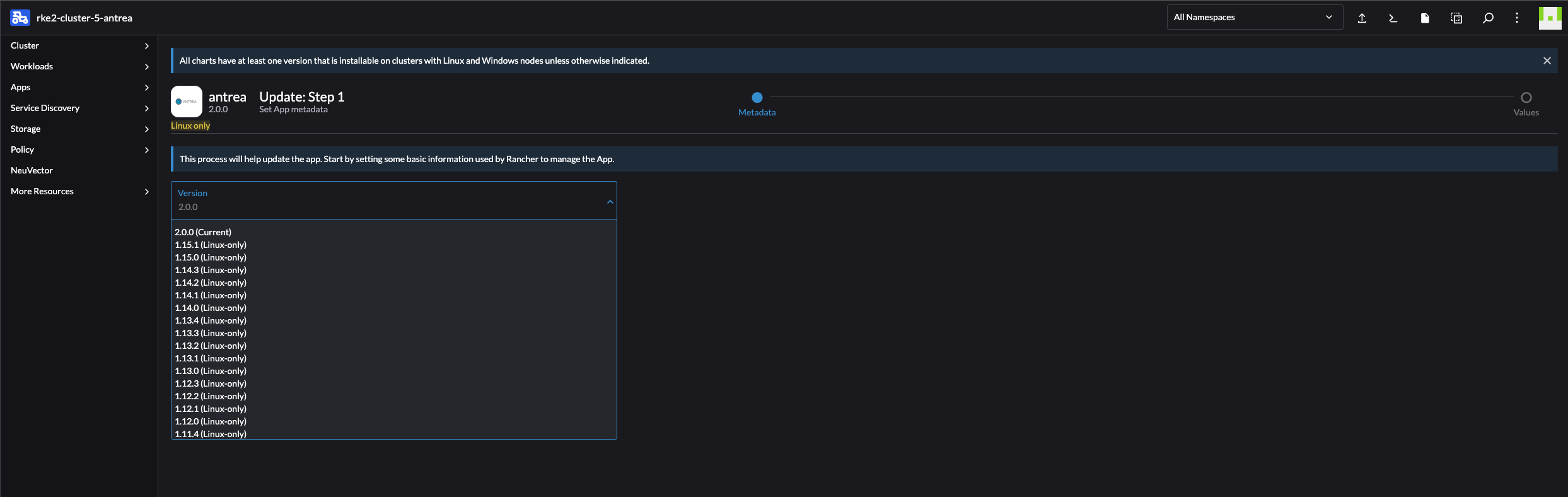
Task: Select version 1.12.0 (Linux-only)
Action: pyautogui.click(x=393, y=421)
